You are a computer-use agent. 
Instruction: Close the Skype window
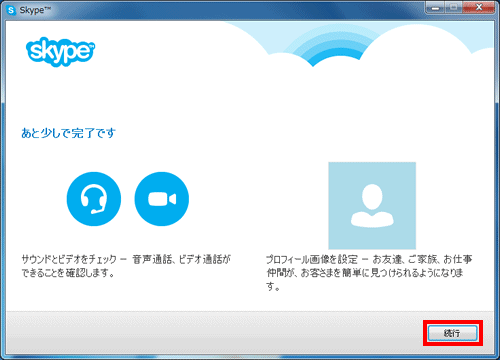click(x=479, y=7)
